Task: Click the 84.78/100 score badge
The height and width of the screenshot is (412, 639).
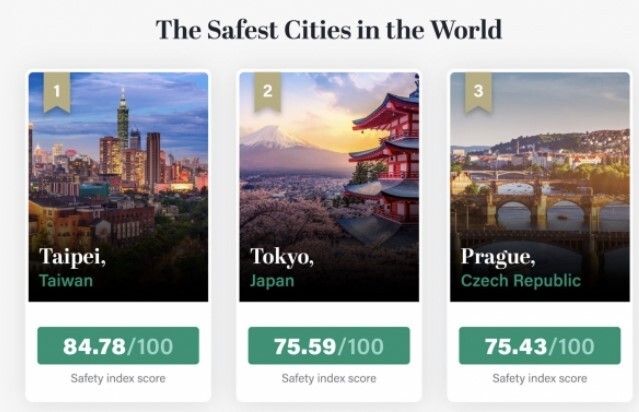Action: [118, 346]
